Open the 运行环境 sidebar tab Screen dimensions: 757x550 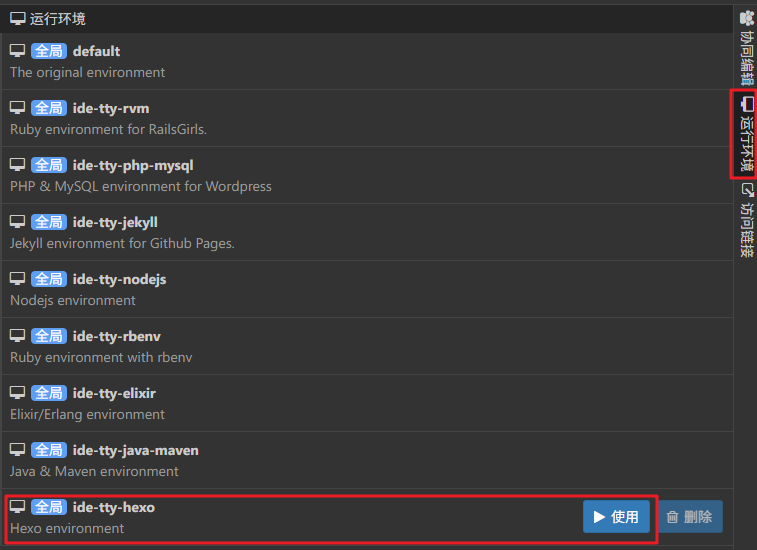point(746,134)
